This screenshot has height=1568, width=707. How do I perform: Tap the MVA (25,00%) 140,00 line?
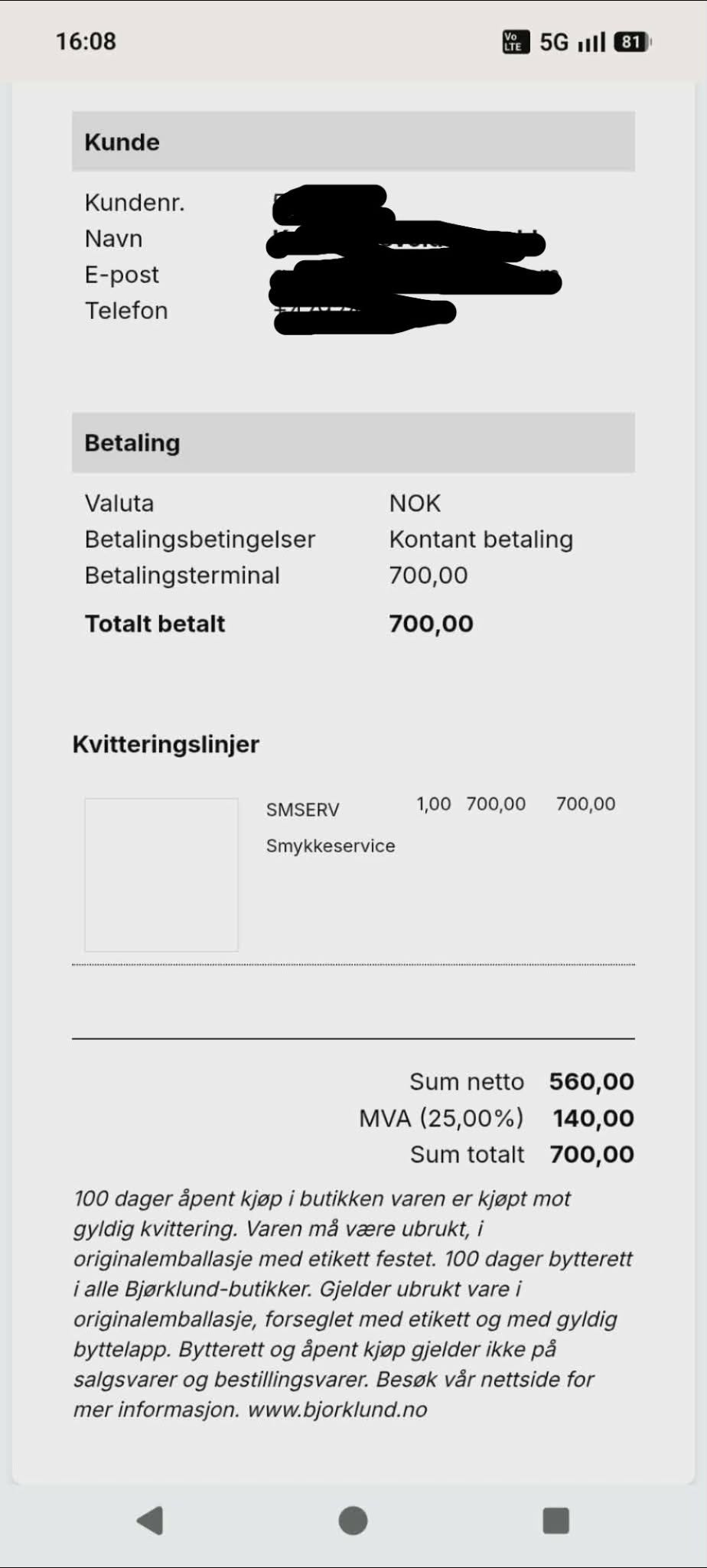497,1118
